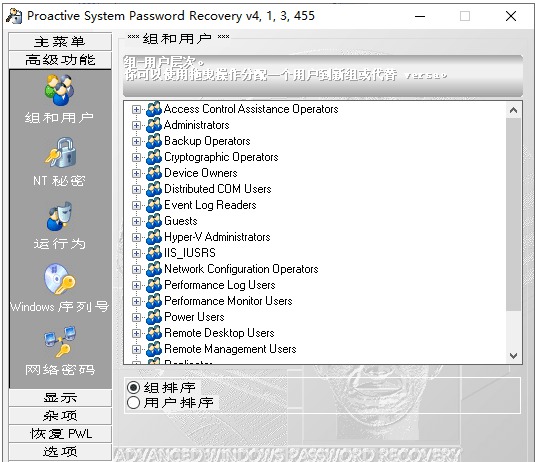
Task: Click the Guests group icon
Action: coord(154,221)
